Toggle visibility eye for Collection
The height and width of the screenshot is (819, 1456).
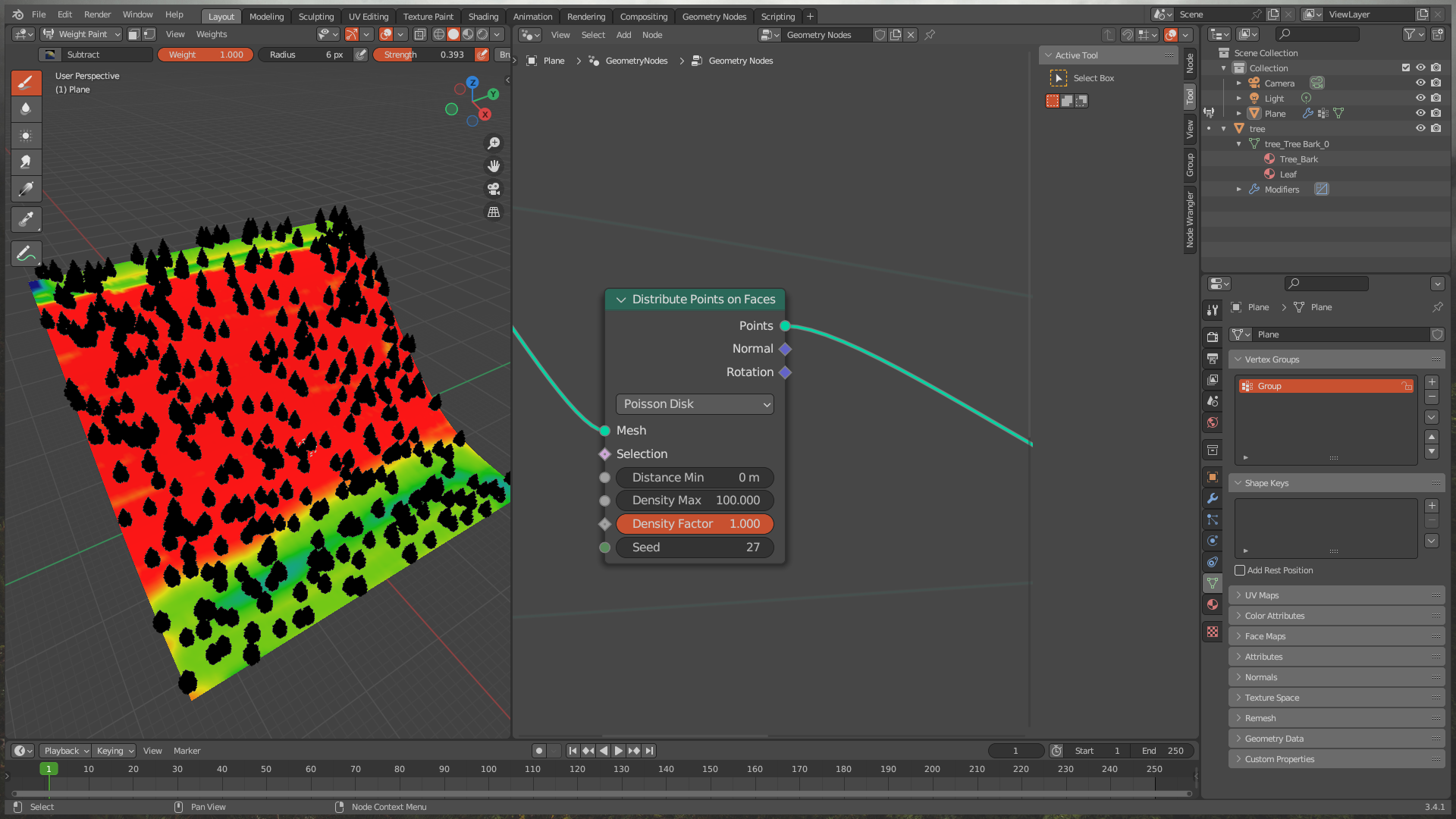(x=1420, y=68)
